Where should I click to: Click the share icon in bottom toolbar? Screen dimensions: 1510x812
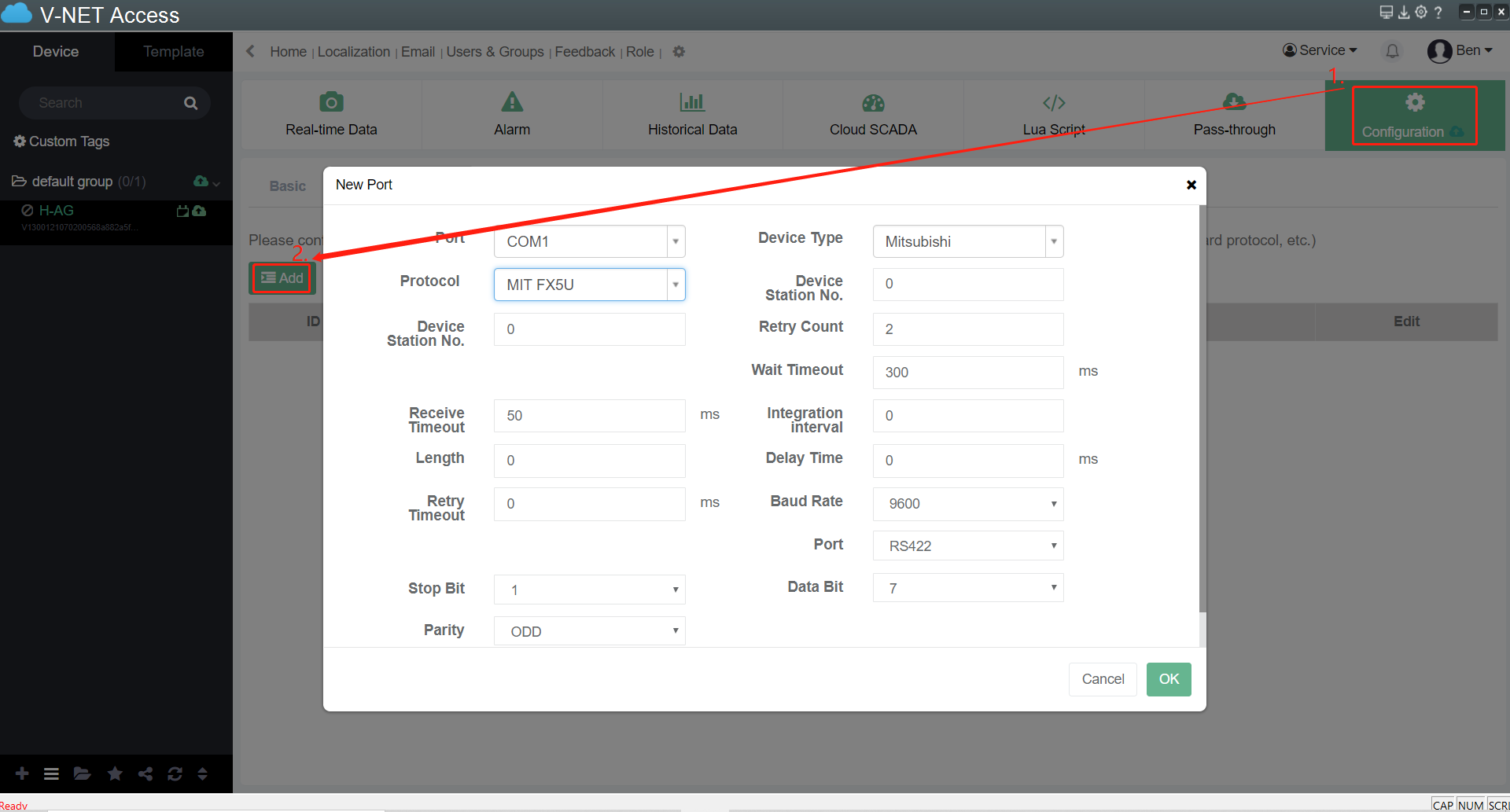(145, 773)
